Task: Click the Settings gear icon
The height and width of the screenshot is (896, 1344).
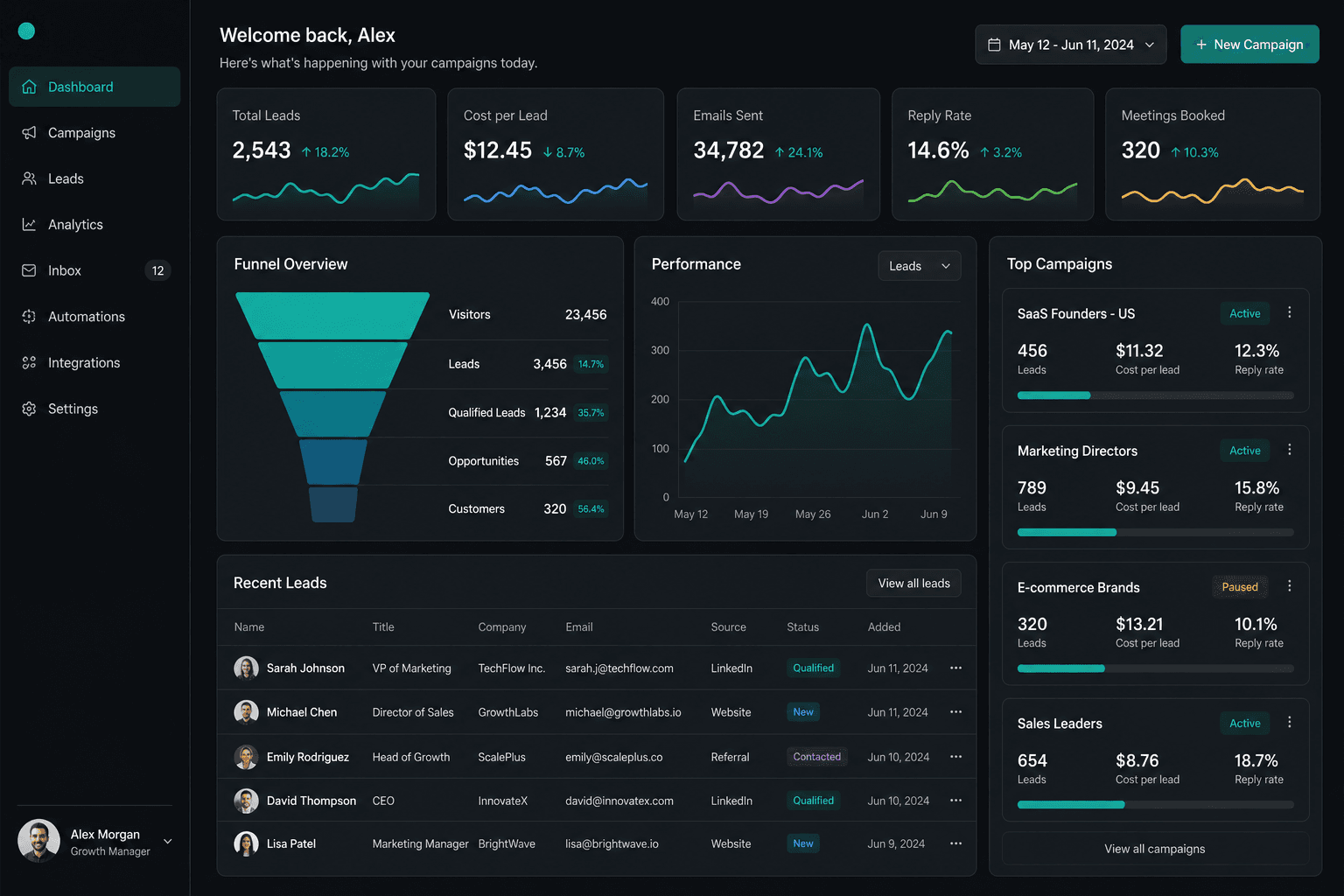Action: point(29,409)
